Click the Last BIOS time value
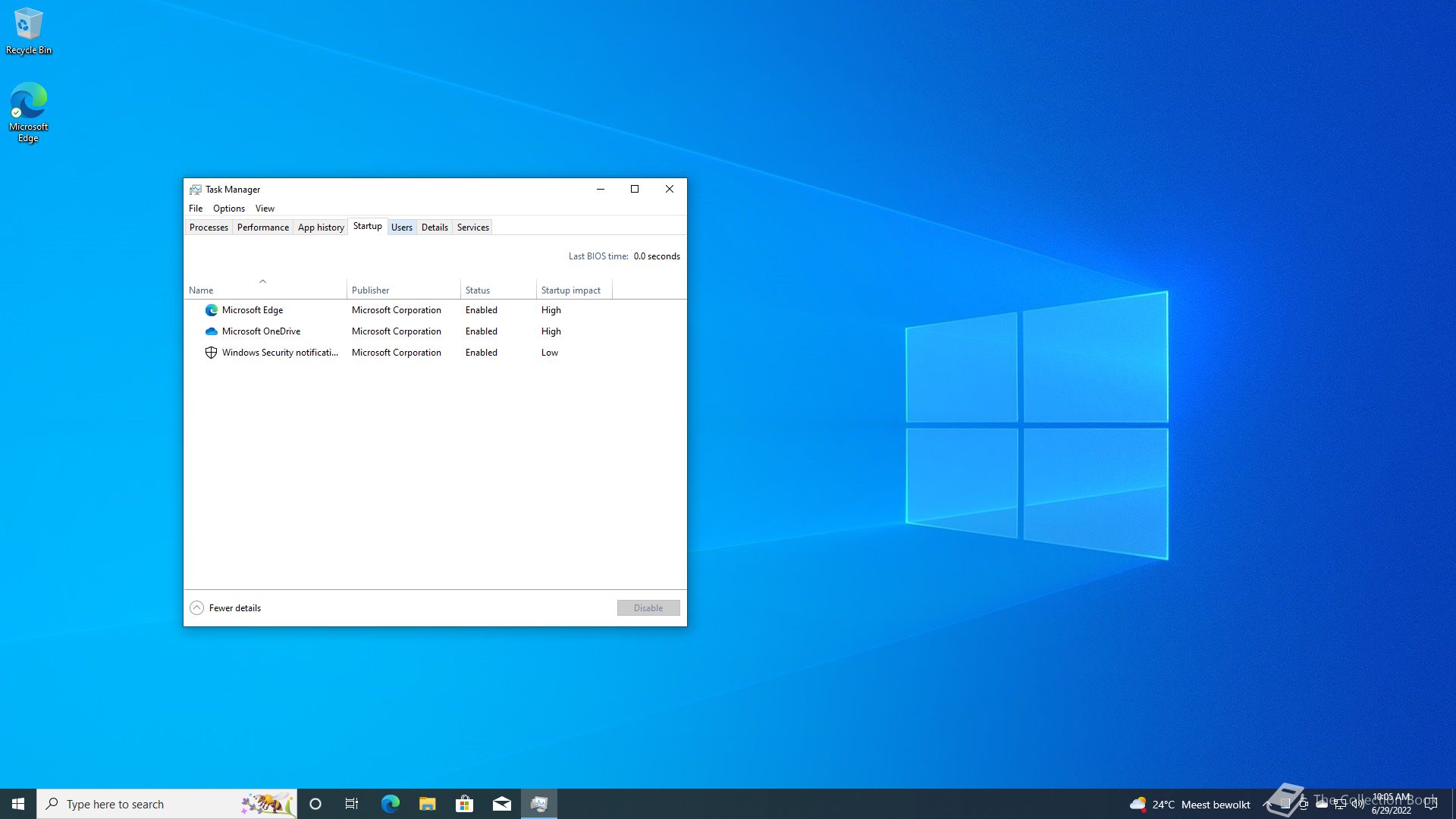The width and height of the screenshot is (1456, 819). (x=657, y=256)
